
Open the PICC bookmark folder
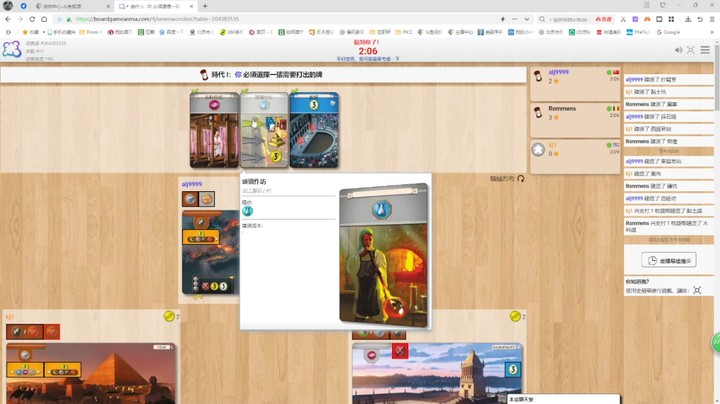click(x=404, y=32)
